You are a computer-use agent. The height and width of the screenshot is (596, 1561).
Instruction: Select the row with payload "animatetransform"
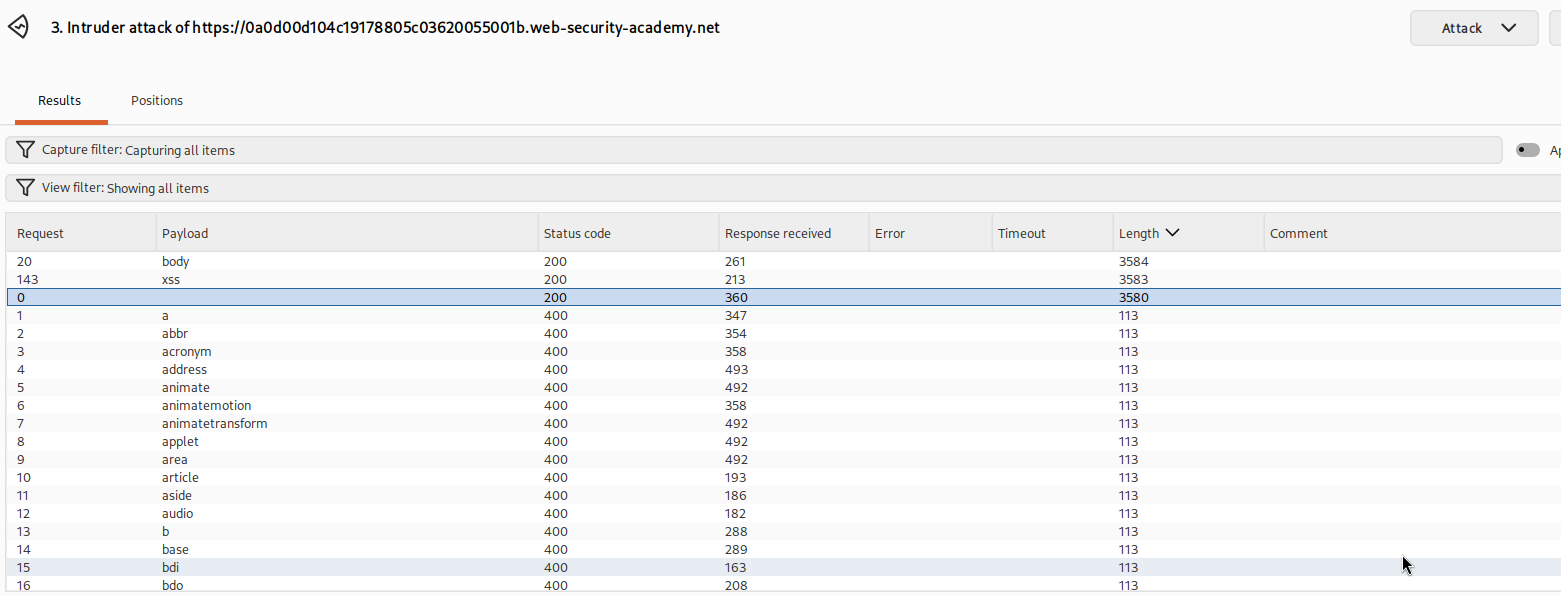[783, 424]
